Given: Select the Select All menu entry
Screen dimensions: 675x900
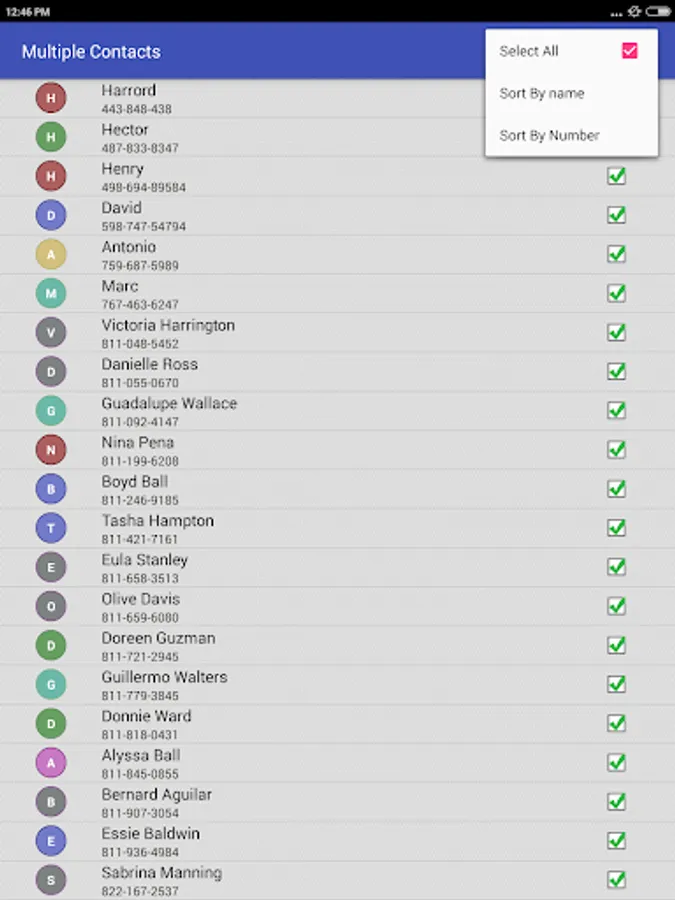Looking at the screenshot, I should (x=572, y=51).
